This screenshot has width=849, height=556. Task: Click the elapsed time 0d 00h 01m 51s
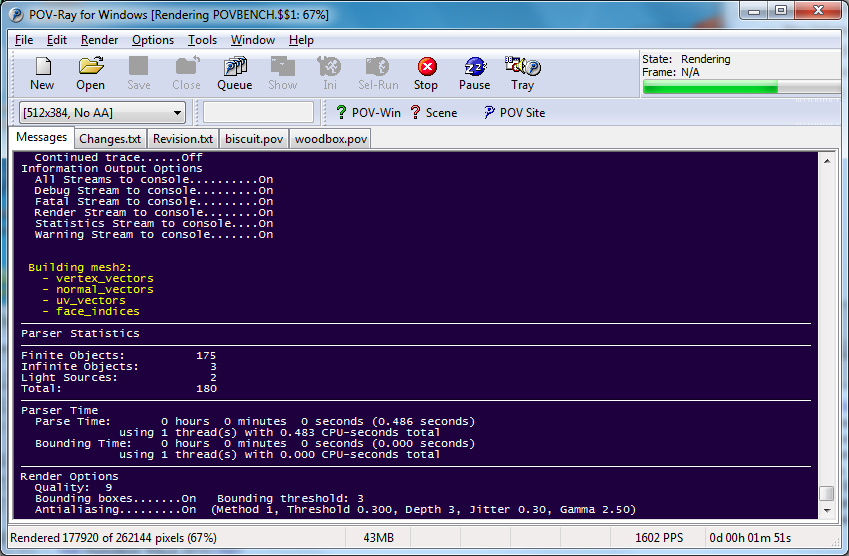(x=750, y=538)
